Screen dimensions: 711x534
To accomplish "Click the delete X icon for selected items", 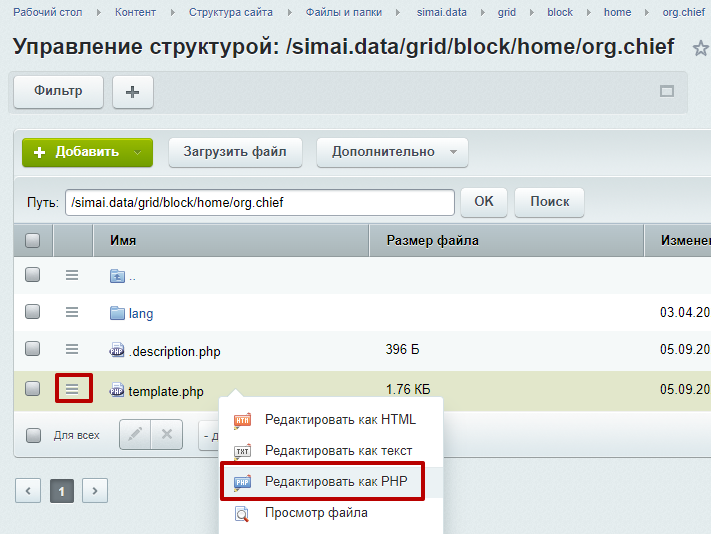I will click(167, 435).
